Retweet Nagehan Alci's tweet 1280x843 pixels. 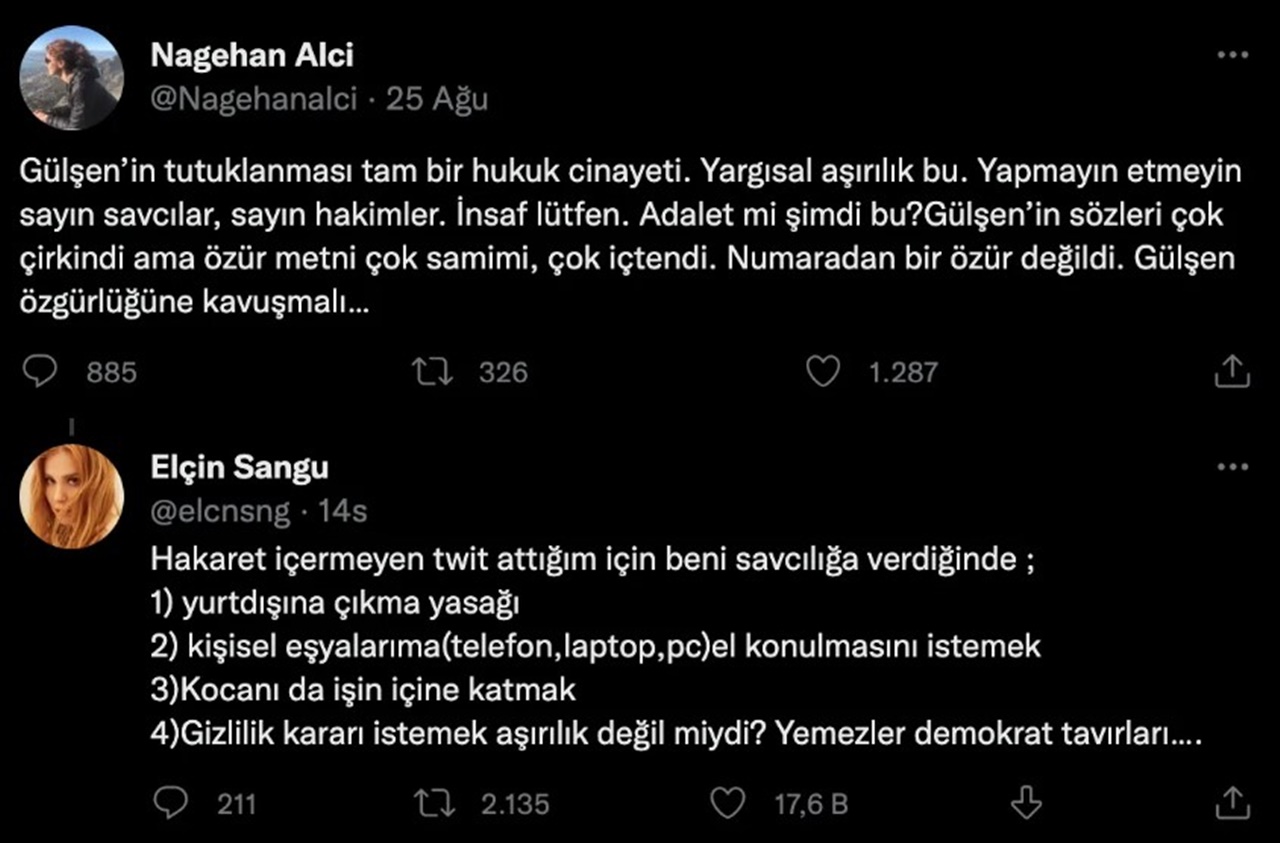(x=433, y=373)
